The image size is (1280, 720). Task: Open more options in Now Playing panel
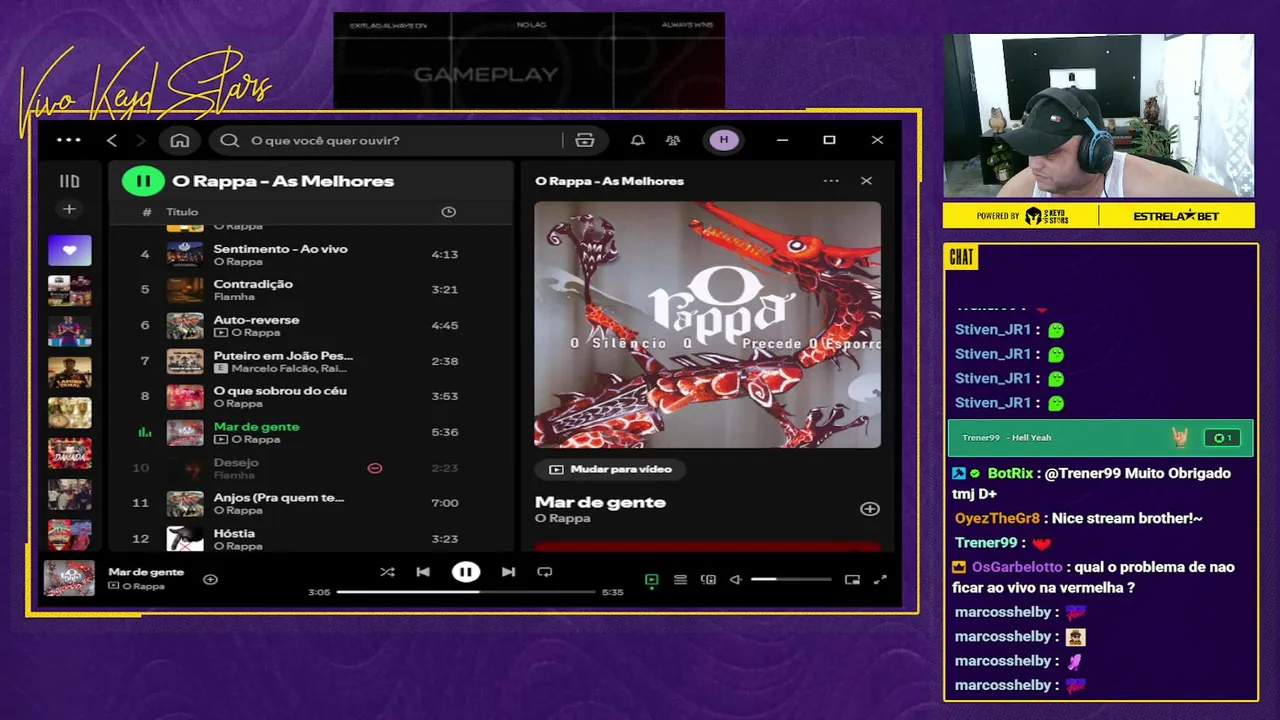coord(831,181)
